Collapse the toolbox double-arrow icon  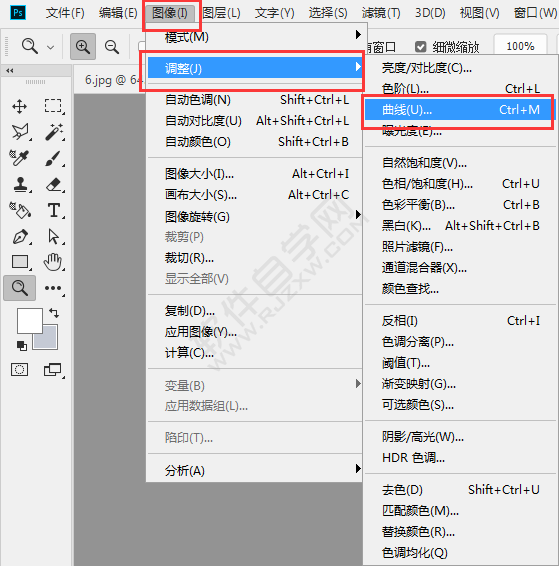click(10, 71)
